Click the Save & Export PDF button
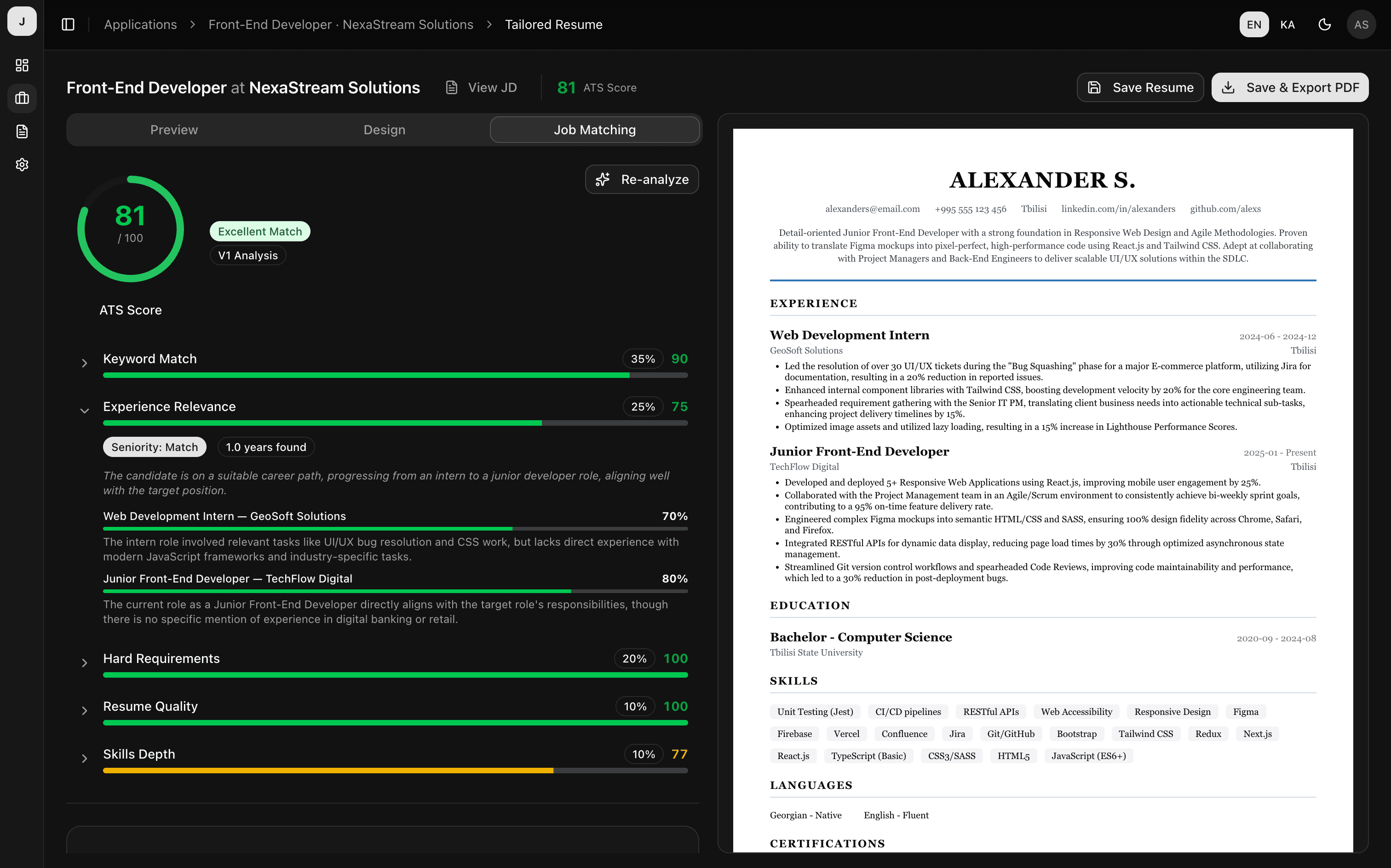 (1290, 87)
